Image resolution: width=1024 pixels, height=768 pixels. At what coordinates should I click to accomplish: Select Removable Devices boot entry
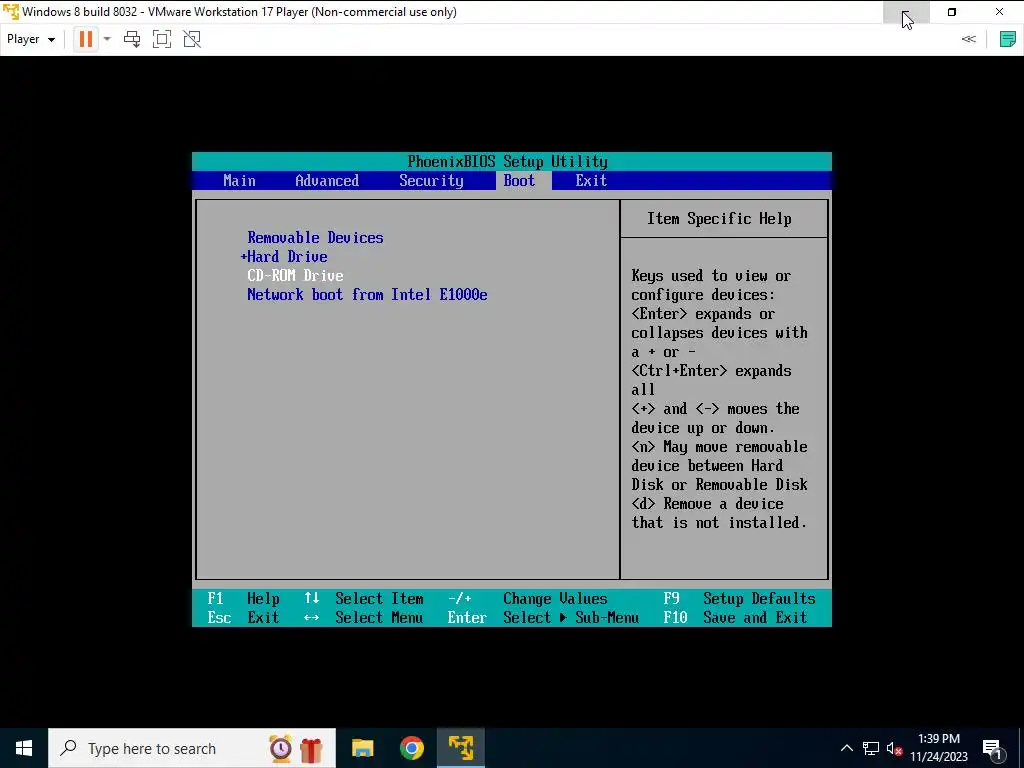pyautogui.click(x=315, y=238)
